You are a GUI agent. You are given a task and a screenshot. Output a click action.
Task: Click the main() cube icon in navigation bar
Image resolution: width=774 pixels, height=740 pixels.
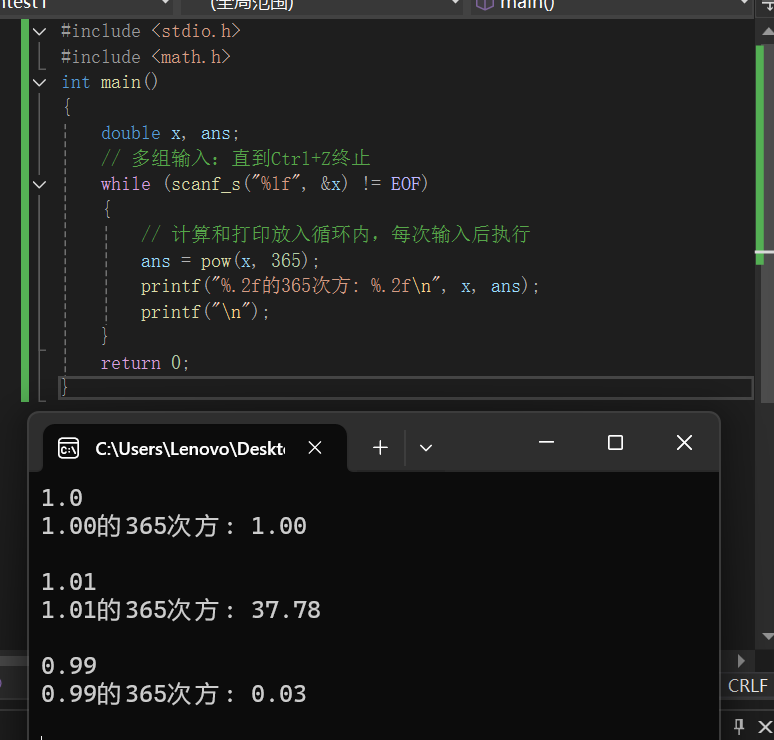pyautogui.click(x=484, y=4)
